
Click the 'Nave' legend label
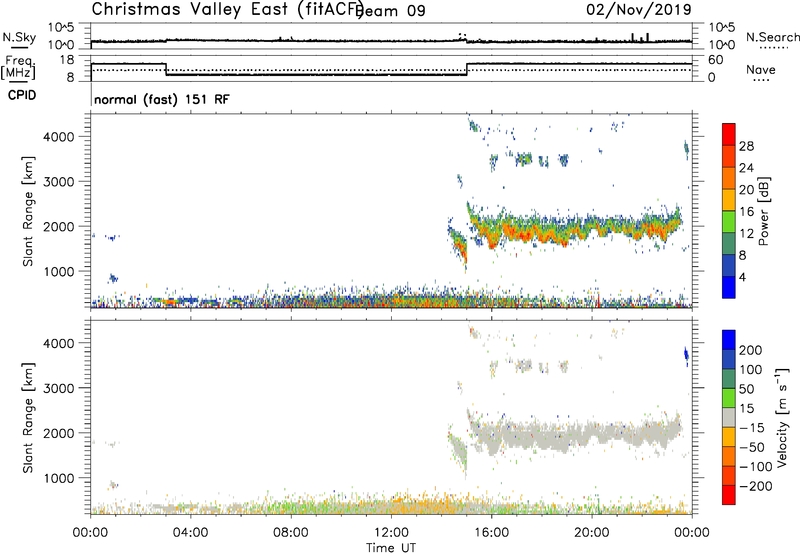point(760,69)
